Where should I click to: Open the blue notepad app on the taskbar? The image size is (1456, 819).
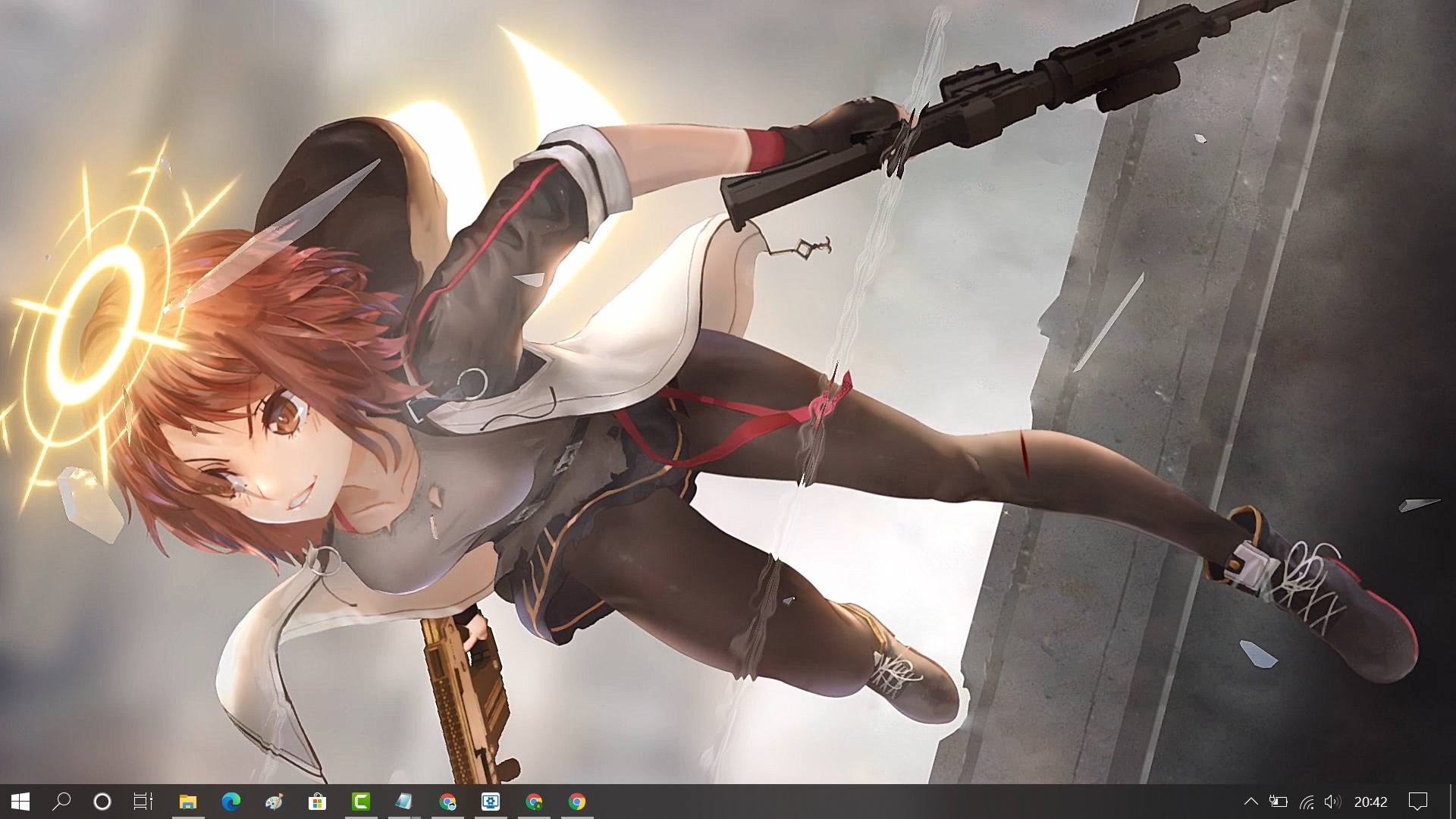click(404, 802)
